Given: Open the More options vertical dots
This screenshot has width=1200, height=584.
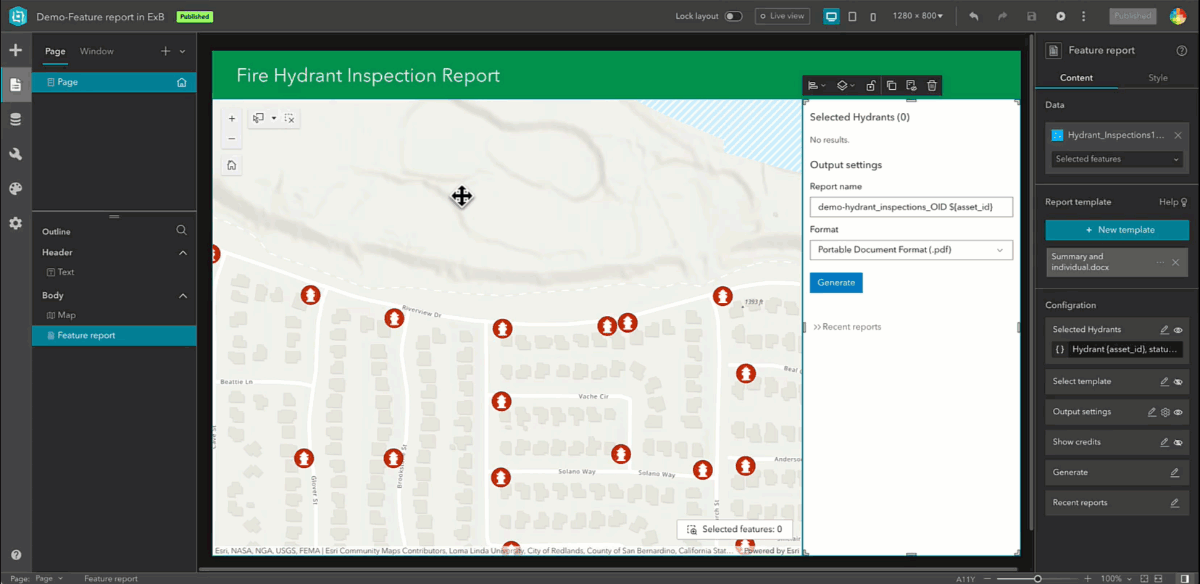Looking at the screenshot, I should pyautogui.click(x=1083, y=17).
